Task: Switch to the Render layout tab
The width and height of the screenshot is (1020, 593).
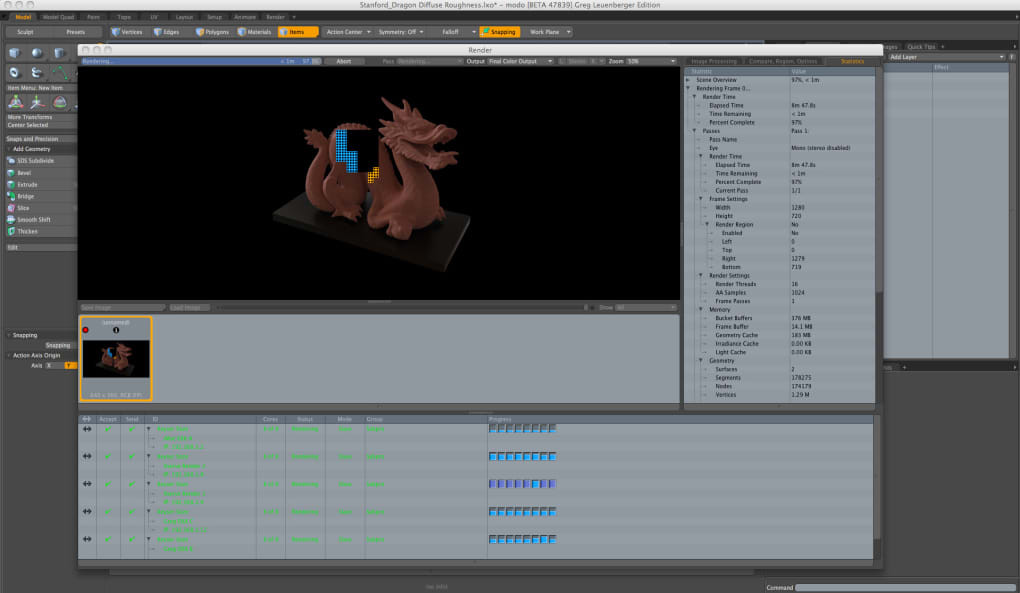Action: pos(275,17)
